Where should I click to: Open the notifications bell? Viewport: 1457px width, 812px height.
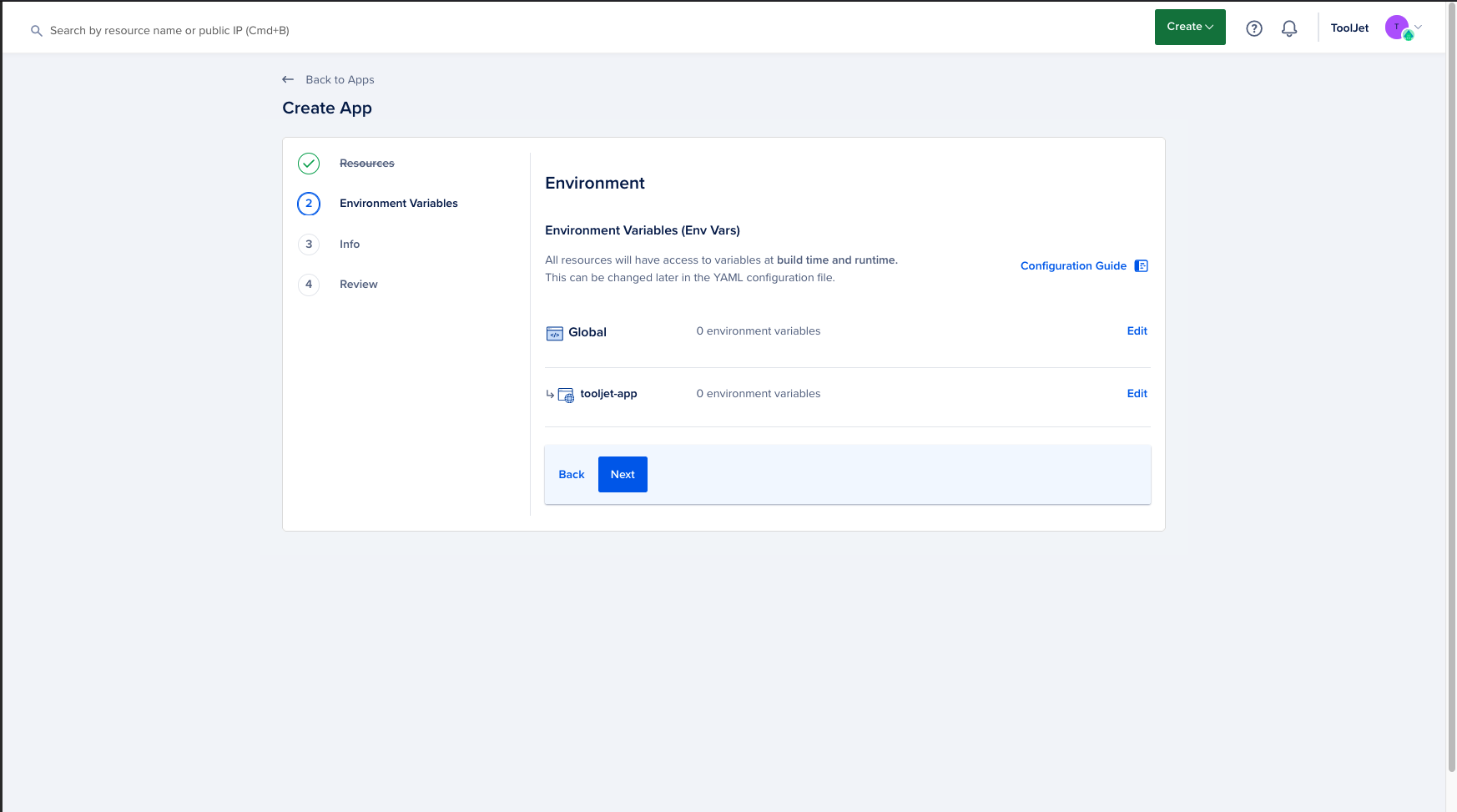(x=1289, y=28)
